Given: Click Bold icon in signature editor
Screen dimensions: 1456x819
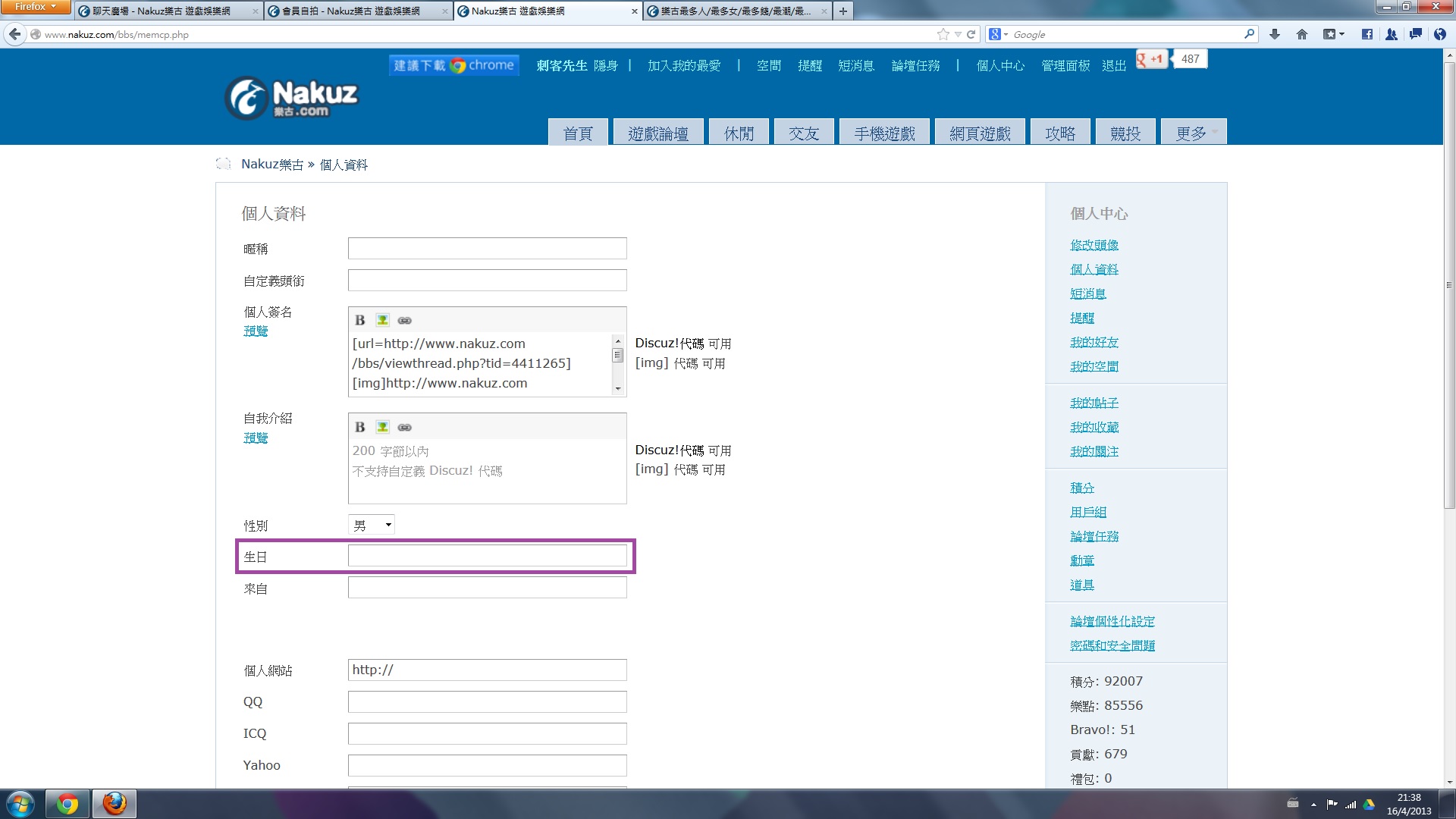Looking at the screenshot, I should [x=360, y=320].
